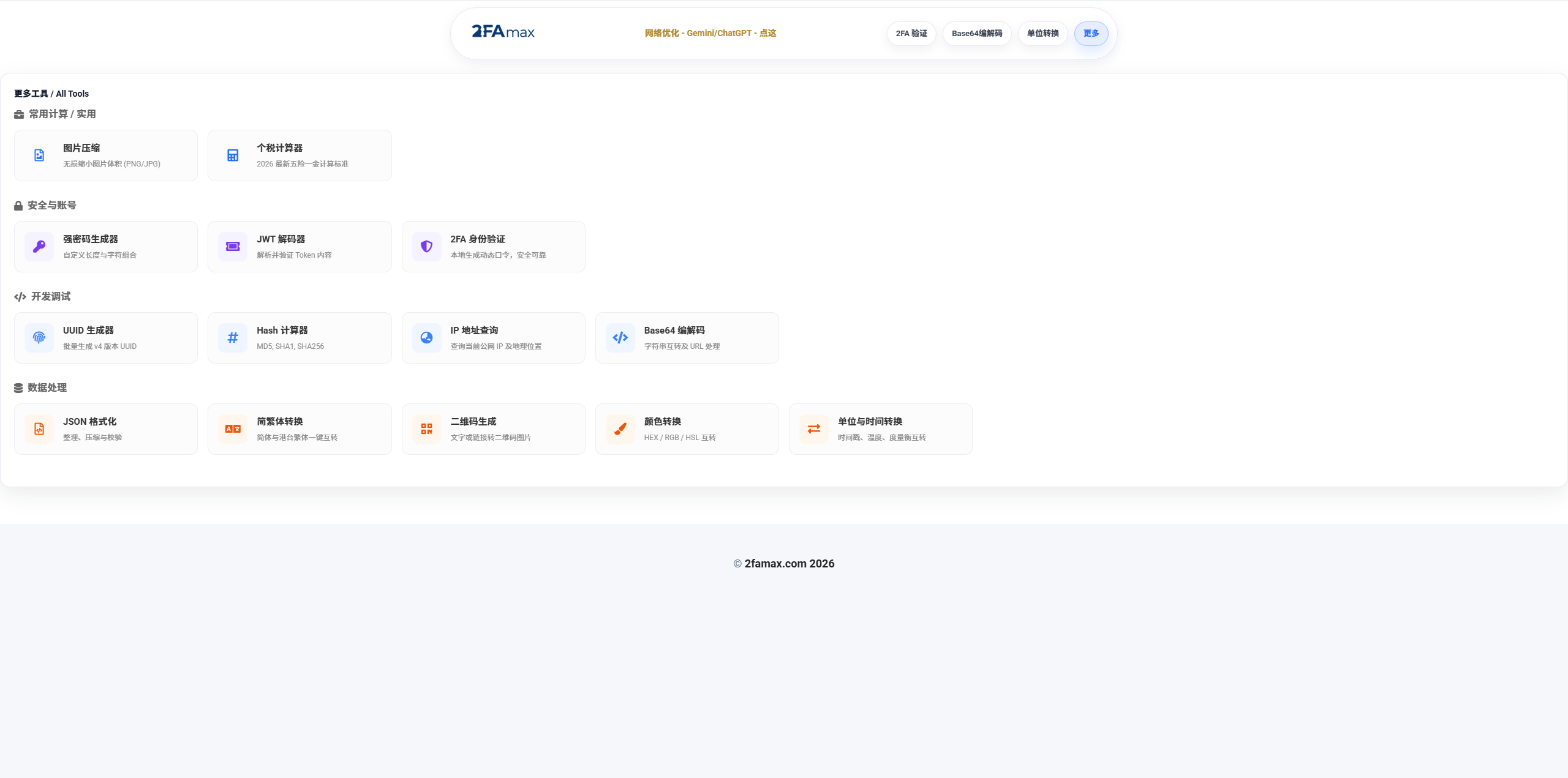Click the QR code generator icon
Screen dimensions: 1568x778
[426, 429]
